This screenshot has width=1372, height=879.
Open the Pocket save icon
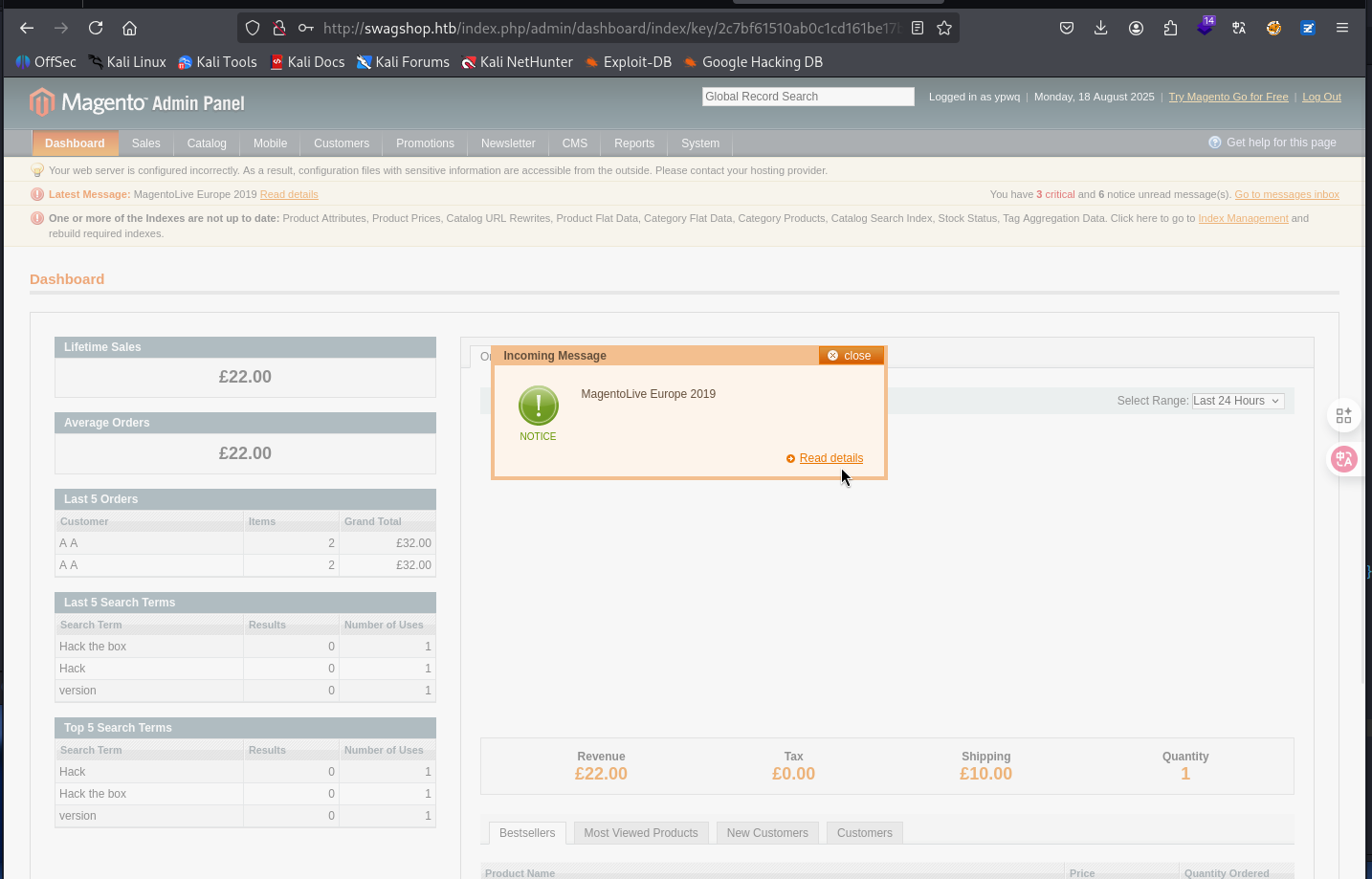pos(1067,28)
